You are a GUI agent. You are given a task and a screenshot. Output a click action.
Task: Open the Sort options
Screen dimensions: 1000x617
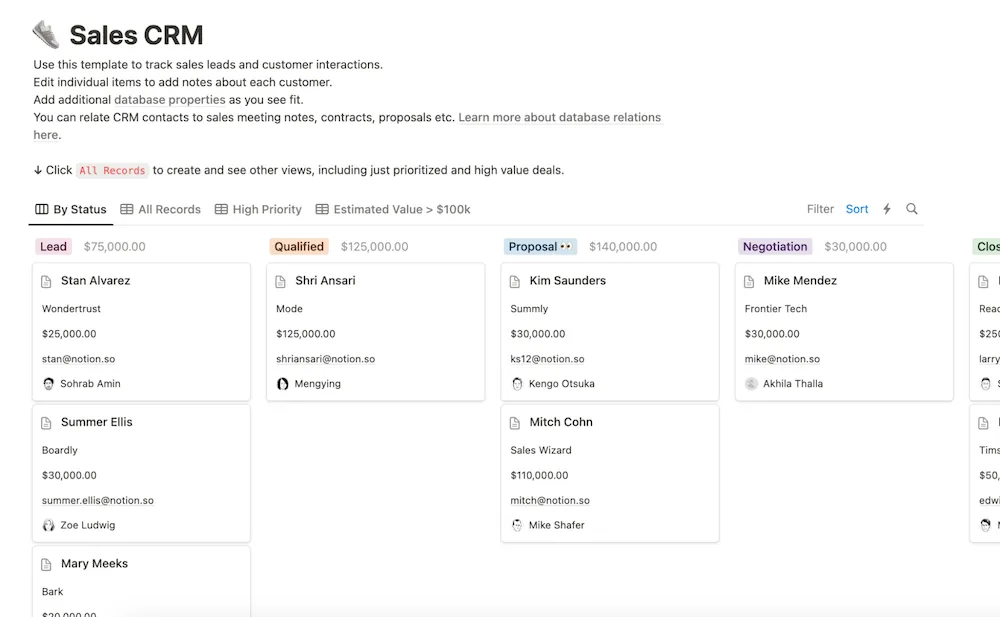[857, 209]
